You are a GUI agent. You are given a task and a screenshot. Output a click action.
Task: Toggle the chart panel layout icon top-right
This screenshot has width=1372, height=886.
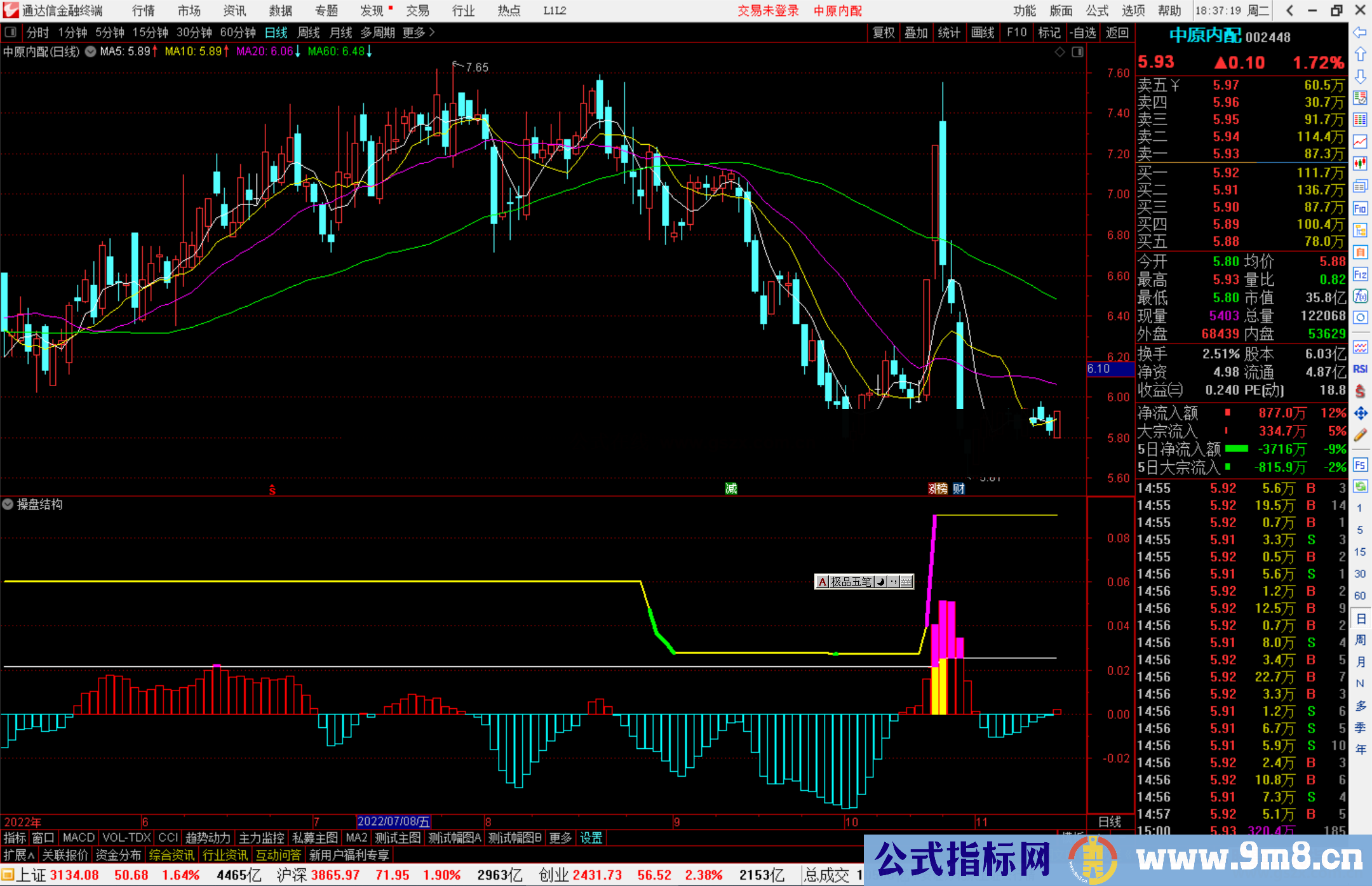pyautogui.click(x=1077, y=52)
